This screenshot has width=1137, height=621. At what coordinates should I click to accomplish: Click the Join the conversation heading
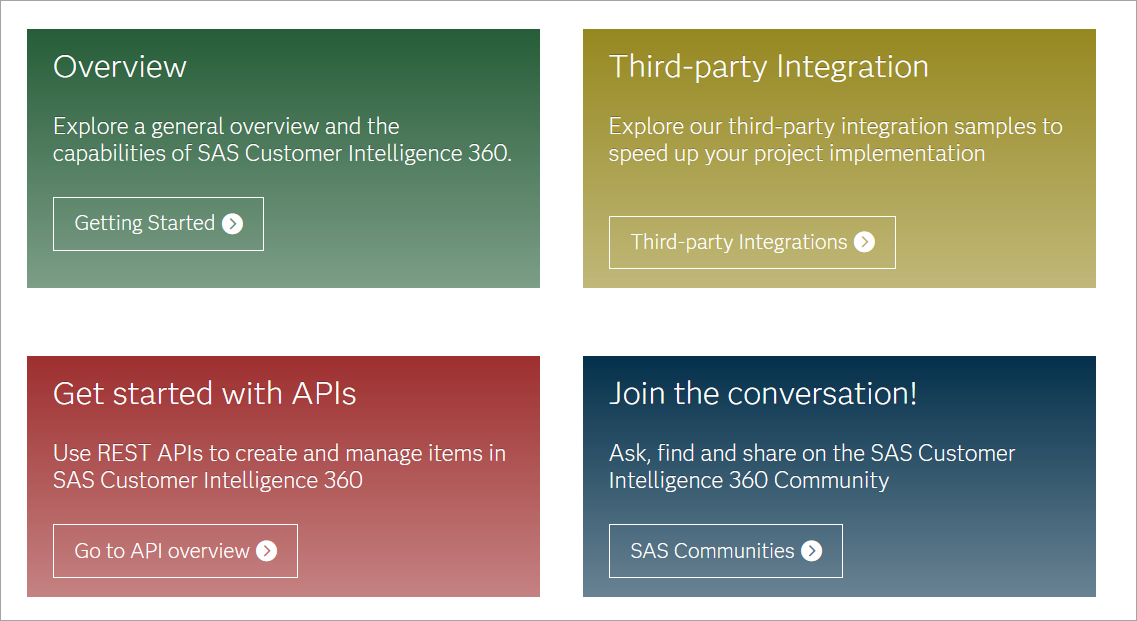click(763, 394)
